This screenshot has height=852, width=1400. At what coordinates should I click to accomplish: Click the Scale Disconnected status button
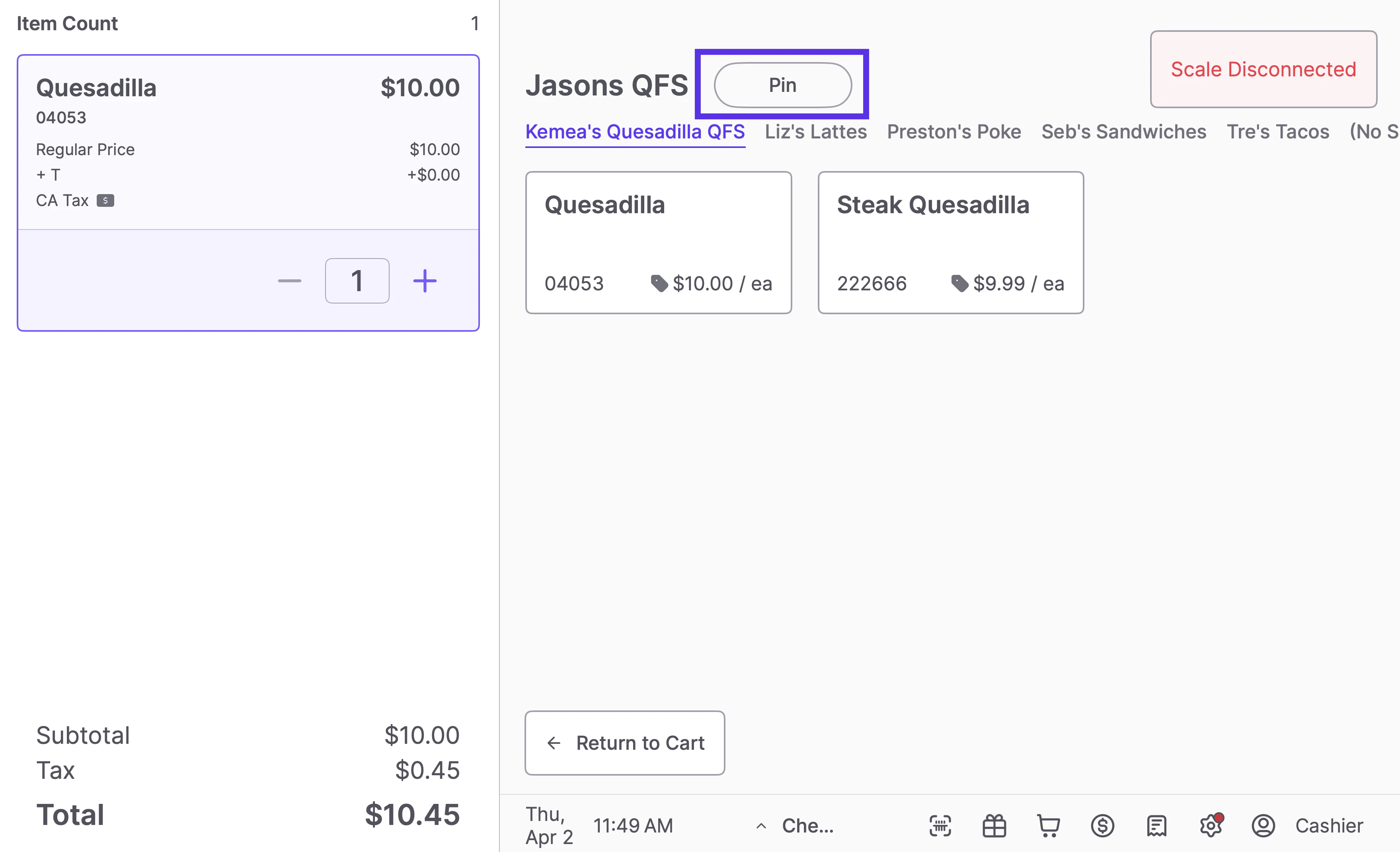1263,69
